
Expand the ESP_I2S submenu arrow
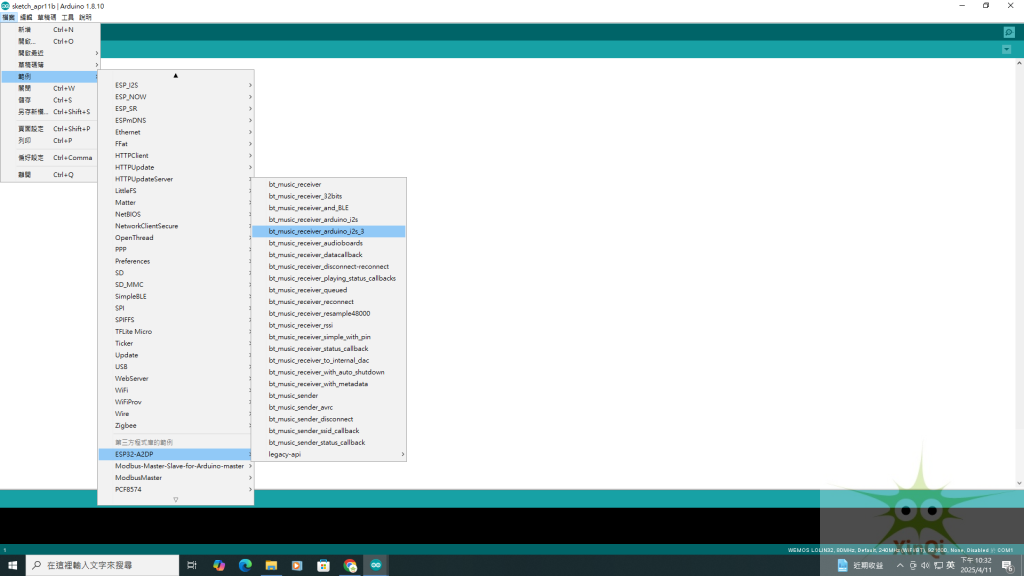pos(250,85)
